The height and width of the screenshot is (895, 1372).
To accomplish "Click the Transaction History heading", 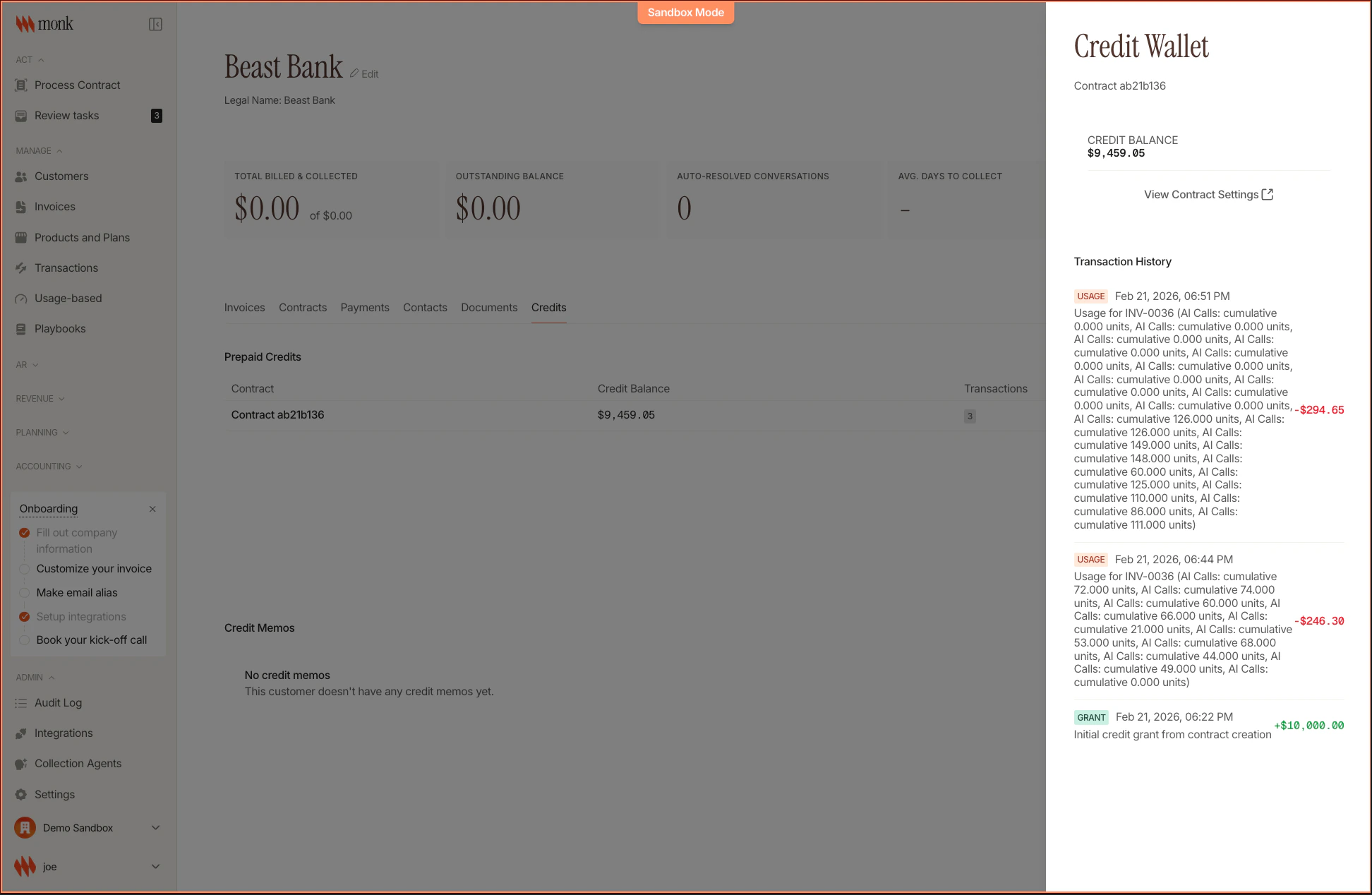I will [1122, 262].
